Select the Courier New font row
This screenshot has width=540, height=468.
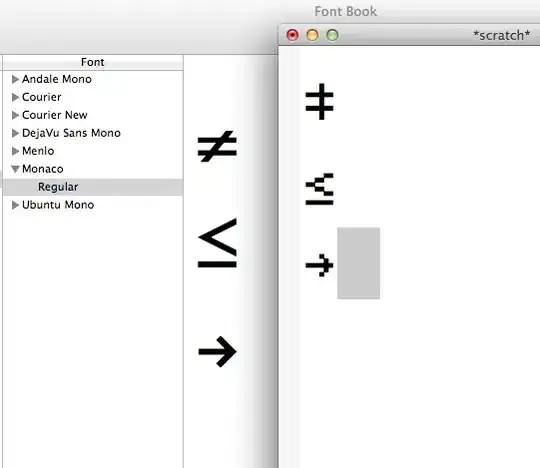pos(93,115)
